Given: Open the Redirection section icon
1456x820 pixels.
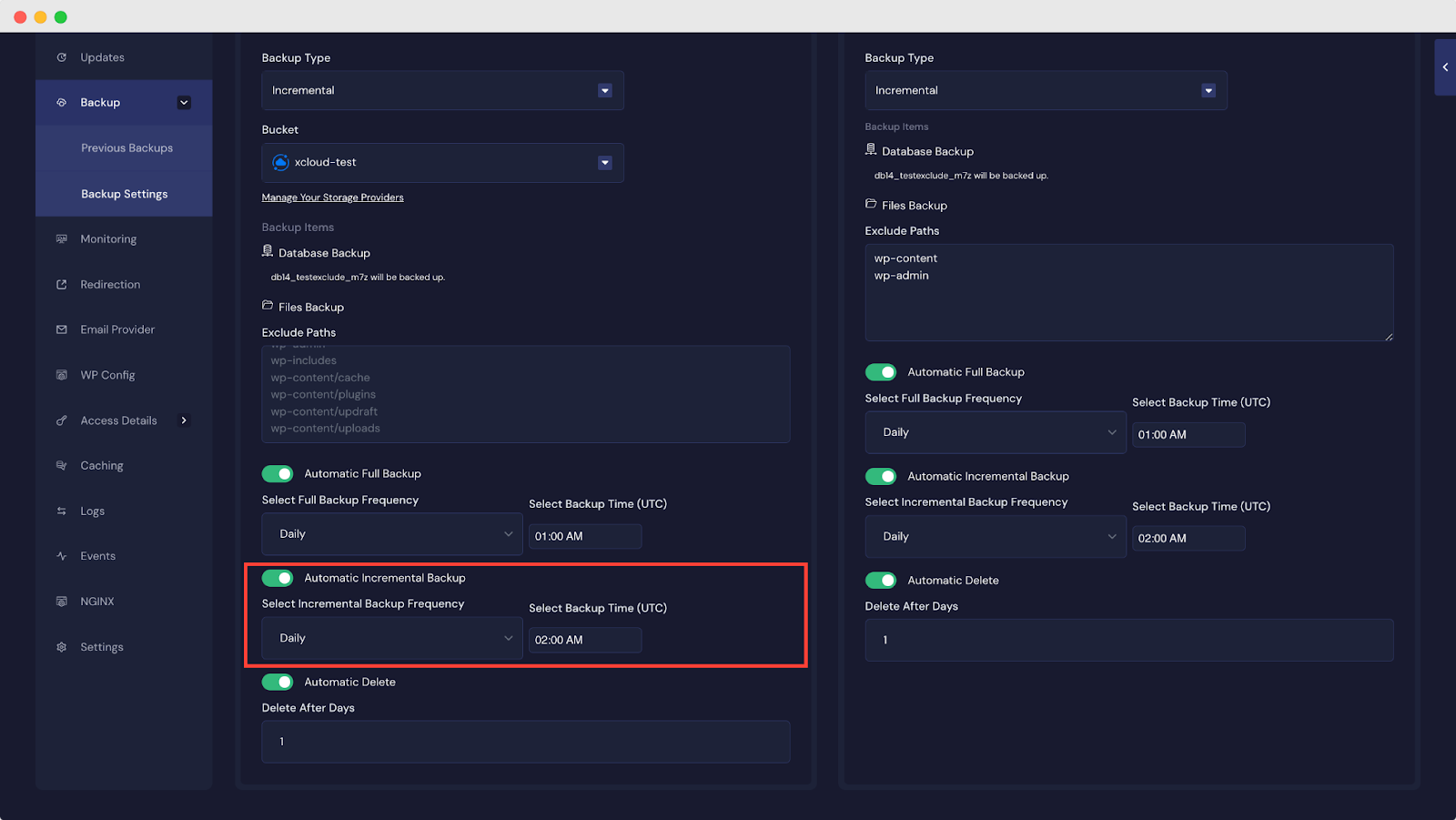Looking at the screenshot, I should click(x=62, y=284).
